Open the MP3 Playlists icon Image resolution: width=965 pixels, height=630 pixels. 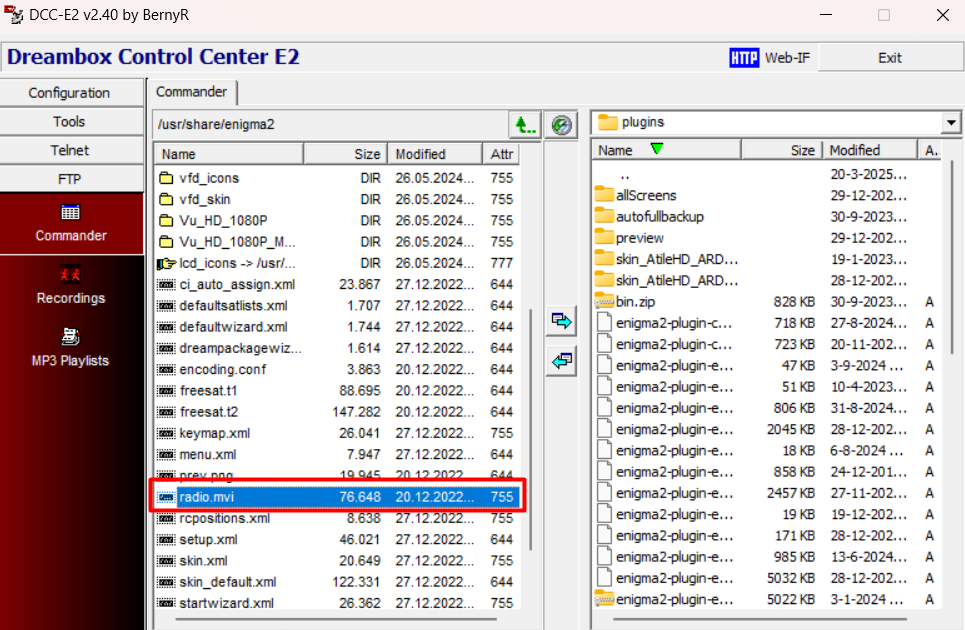pyautogui.click(x=71, y=337)
